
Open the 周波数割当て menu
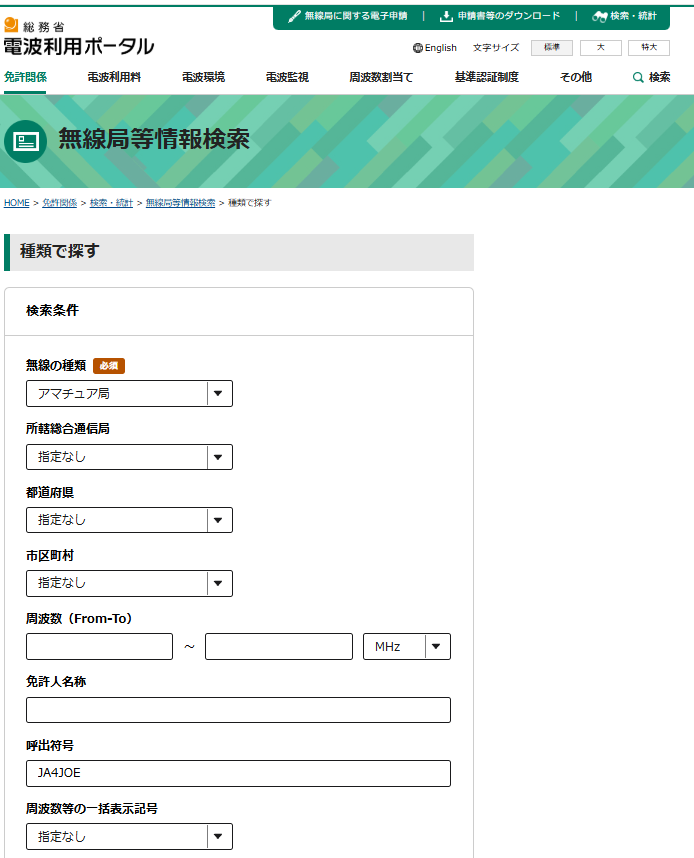[x=381, y=77]
